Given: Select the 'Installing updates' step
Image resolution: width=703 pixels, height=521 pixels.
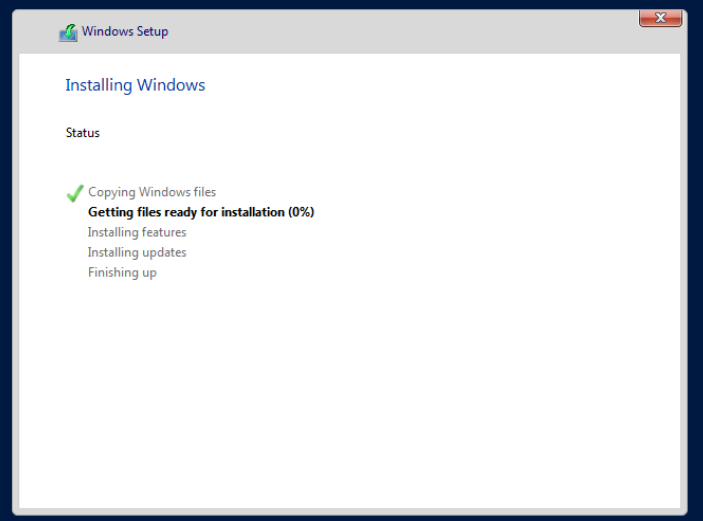Looking at the screenshot, I should (137, 252).
